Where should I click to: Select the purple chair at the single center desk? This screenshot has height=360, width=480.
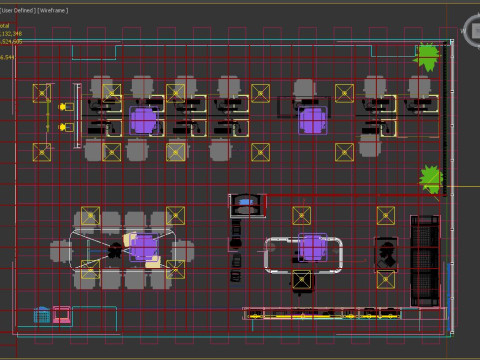313,120
